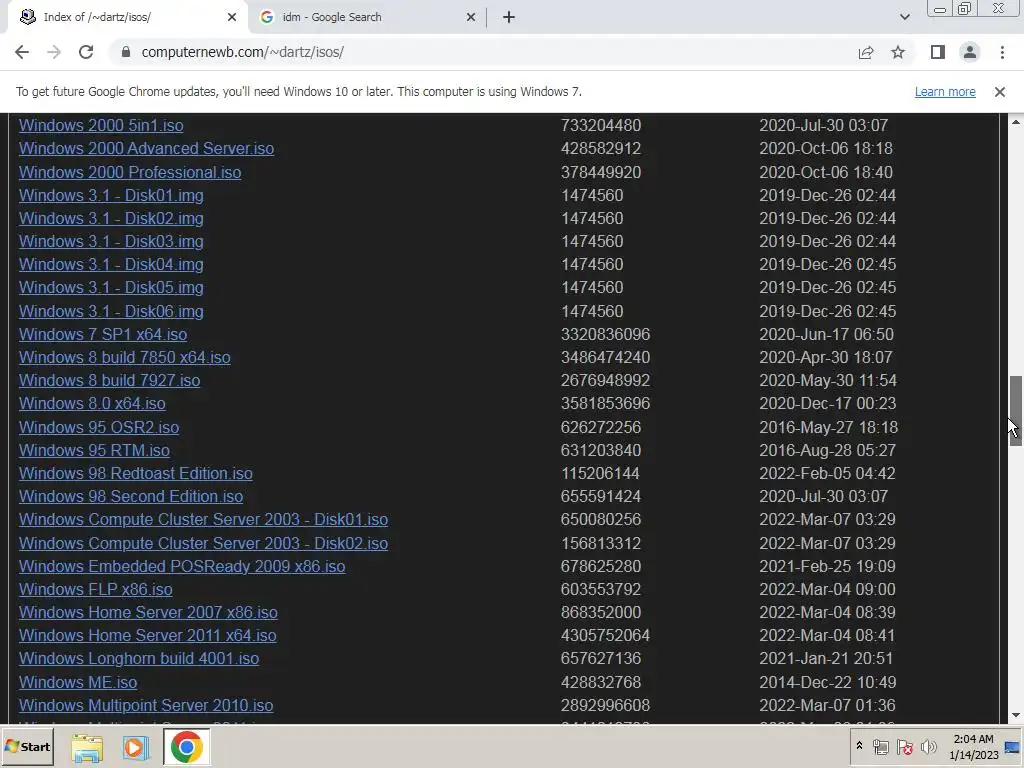Select file size 3320836096 text

pos(605,334)
